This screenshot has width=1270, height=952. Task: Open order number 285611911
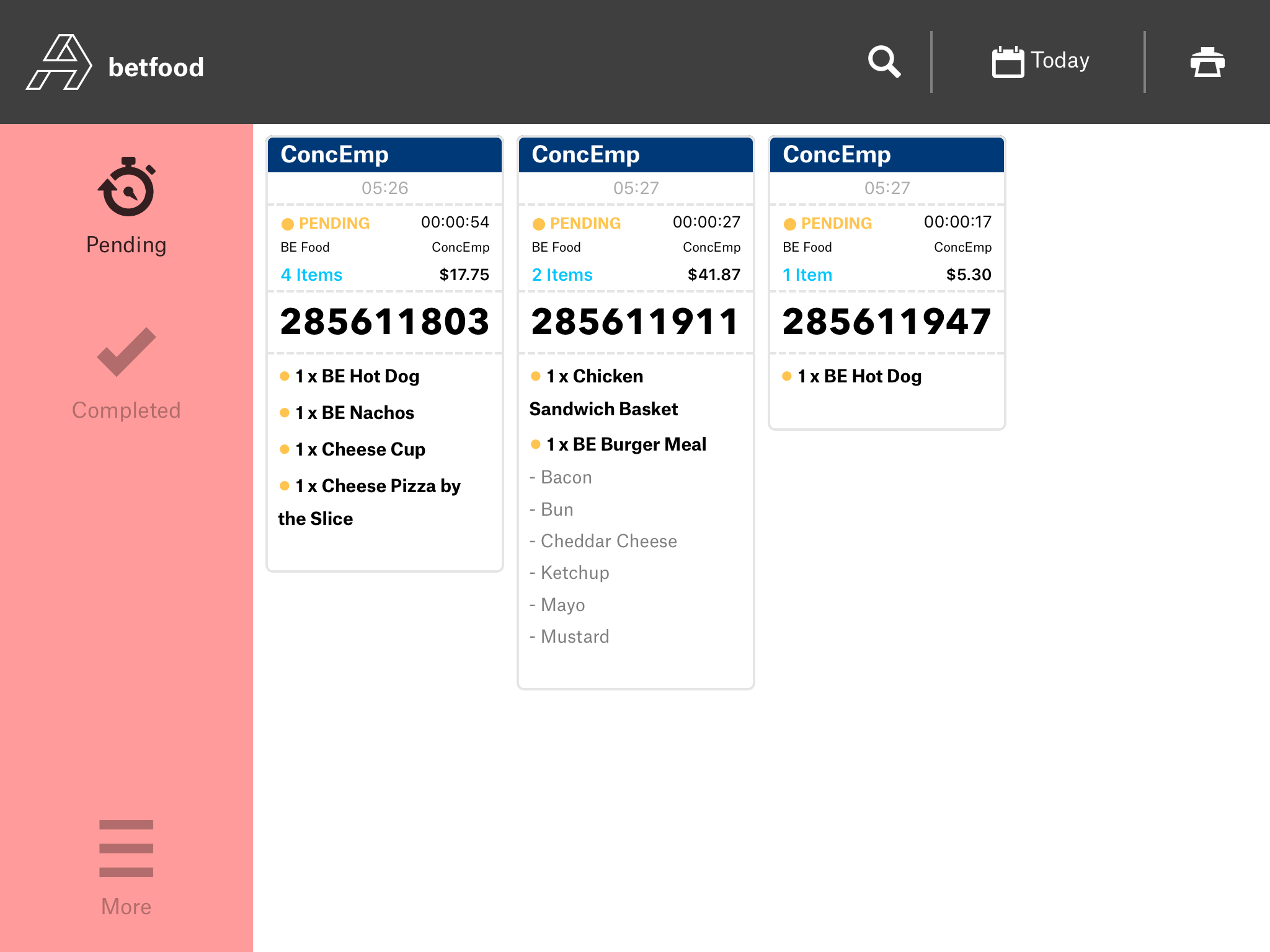(636, 322)
